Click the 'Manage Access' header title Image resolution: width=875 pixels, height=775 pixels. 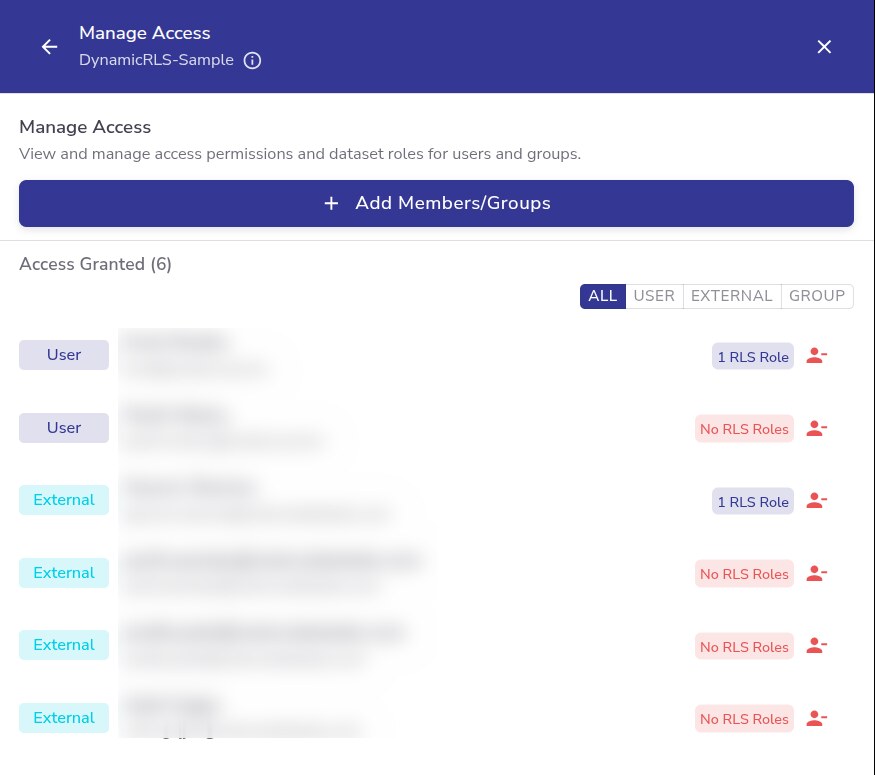pyautogui.click(x=145, y=33)
